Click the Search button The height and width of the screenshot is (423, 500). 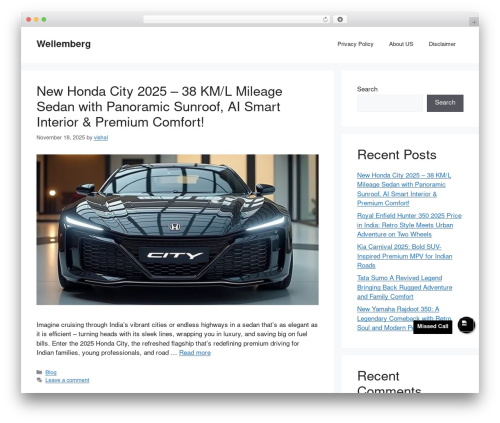(445, 103)
